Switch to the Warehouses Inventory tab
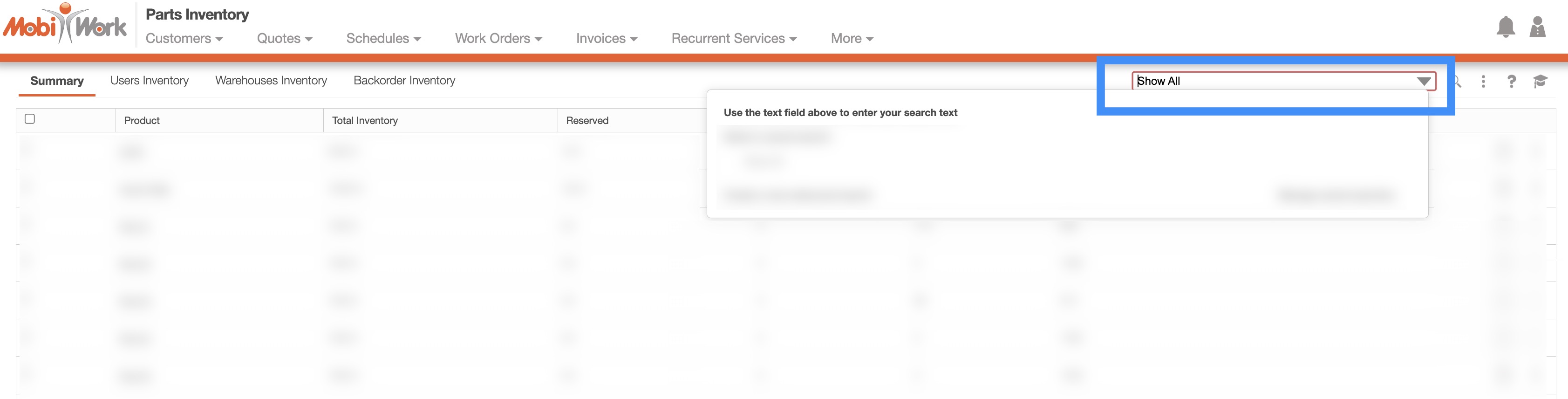The image size is (1568, 399). coord(271,81)
